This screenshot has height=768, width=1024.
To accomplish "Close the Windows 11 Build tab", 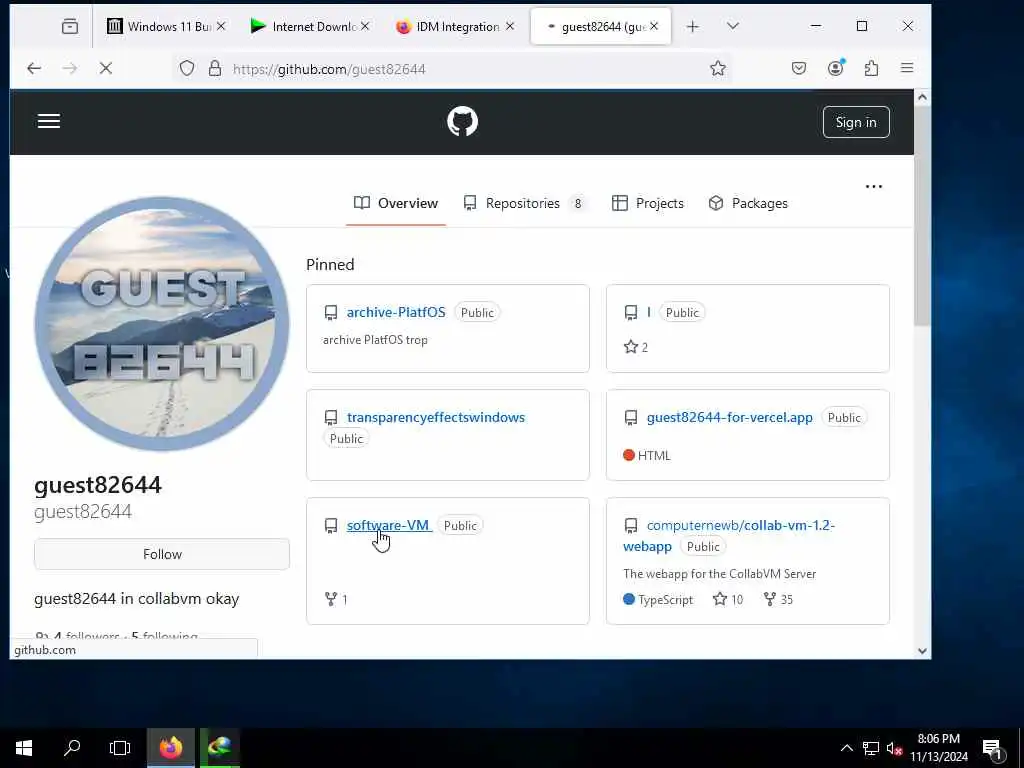I will 221,26.
